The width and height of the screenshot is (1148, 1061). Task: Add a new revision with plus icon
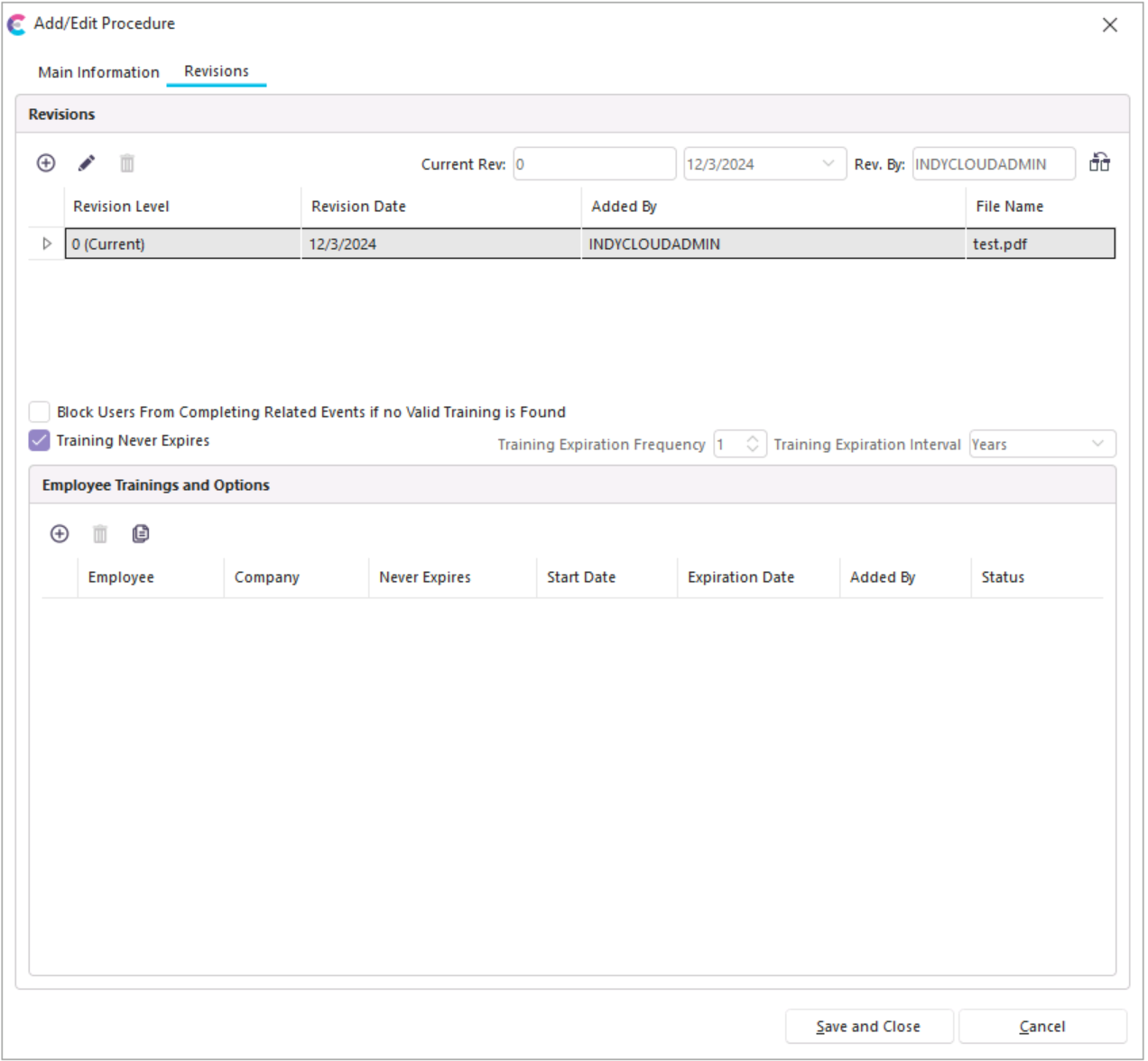click(46, 163)
